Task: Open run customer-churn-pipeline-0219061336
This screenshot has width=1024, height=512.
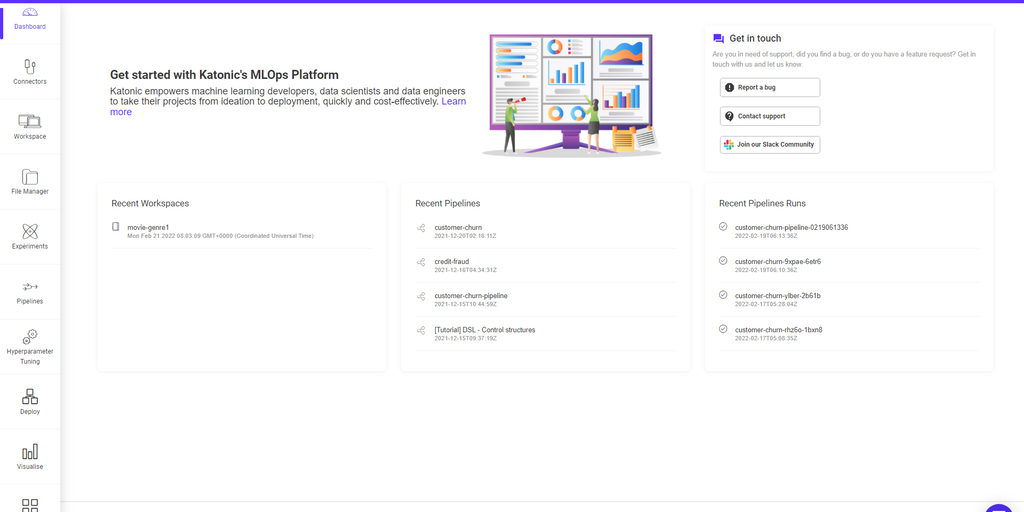Action: [x=792, y=227]
